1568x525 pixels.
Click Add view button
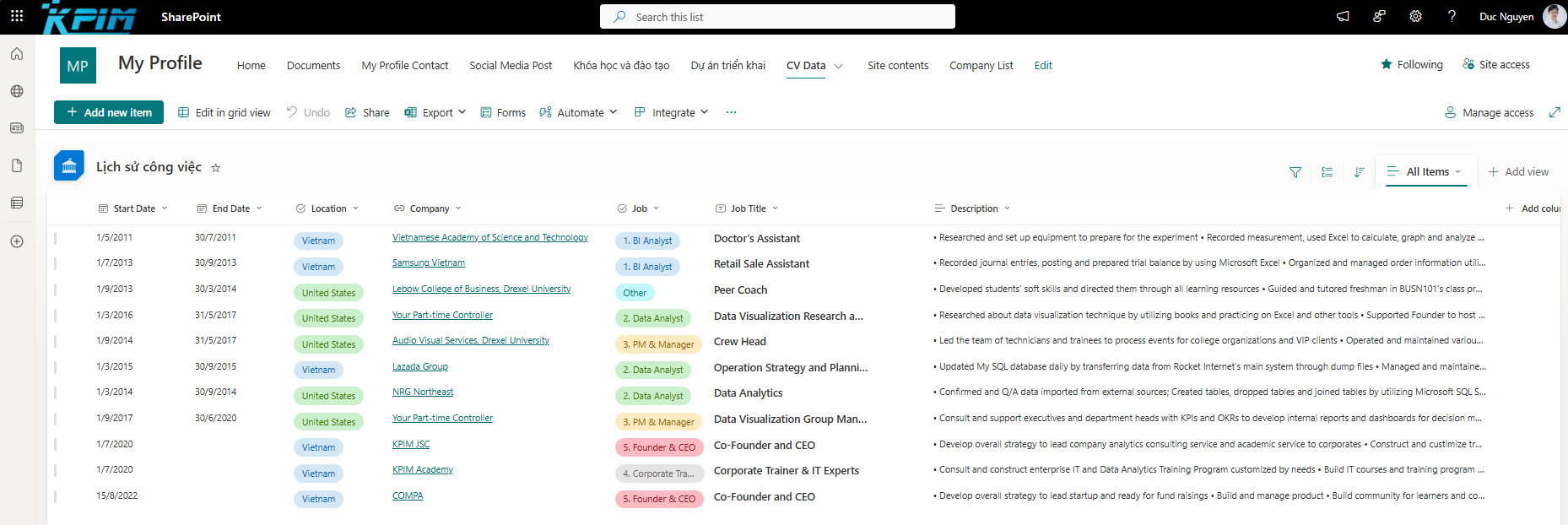tap(1518, 171)
